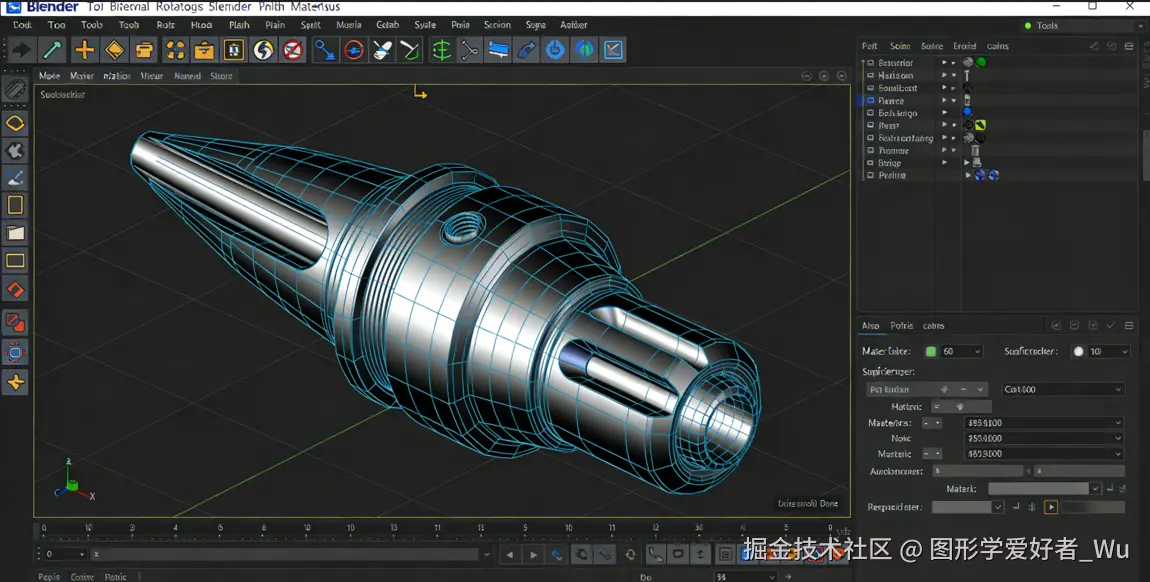Viewport: 1150px width, 582px height.
Task: Click the blue stacked layers icon
Action: coord(498,50)
